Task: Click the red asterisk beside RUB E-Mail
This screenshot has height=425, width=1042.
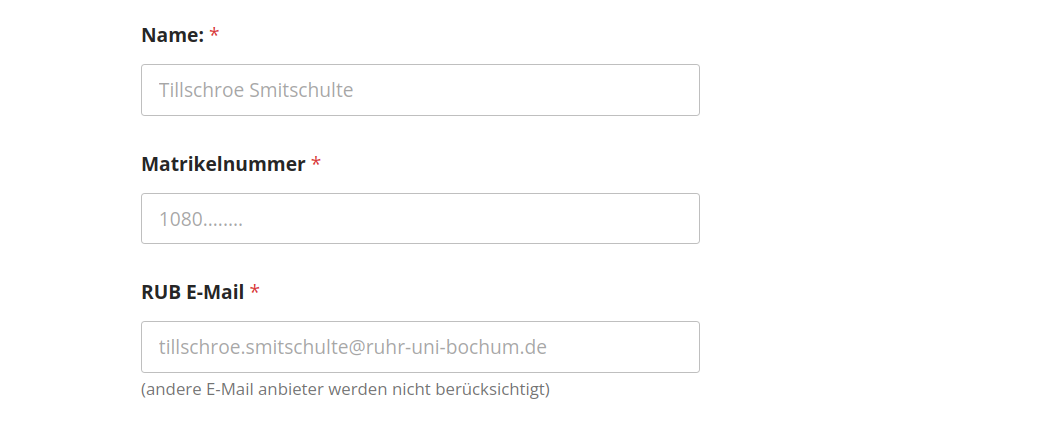Action: pos(255,290)
